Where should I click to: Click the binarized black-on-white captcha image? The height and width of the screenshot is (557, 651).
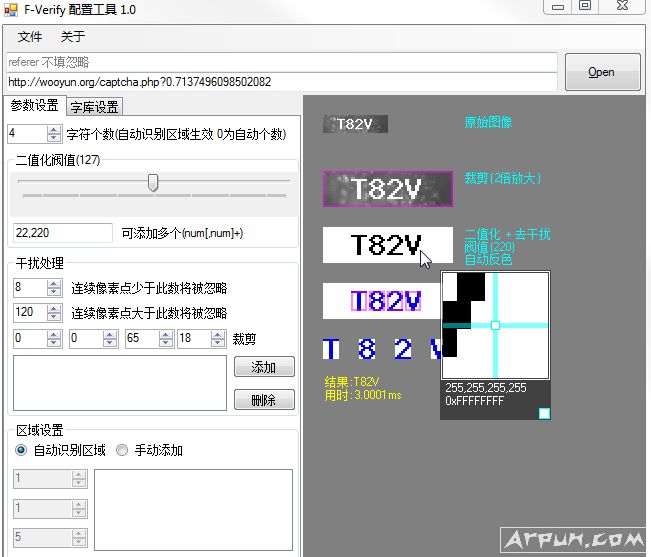(x=388, y=245)
